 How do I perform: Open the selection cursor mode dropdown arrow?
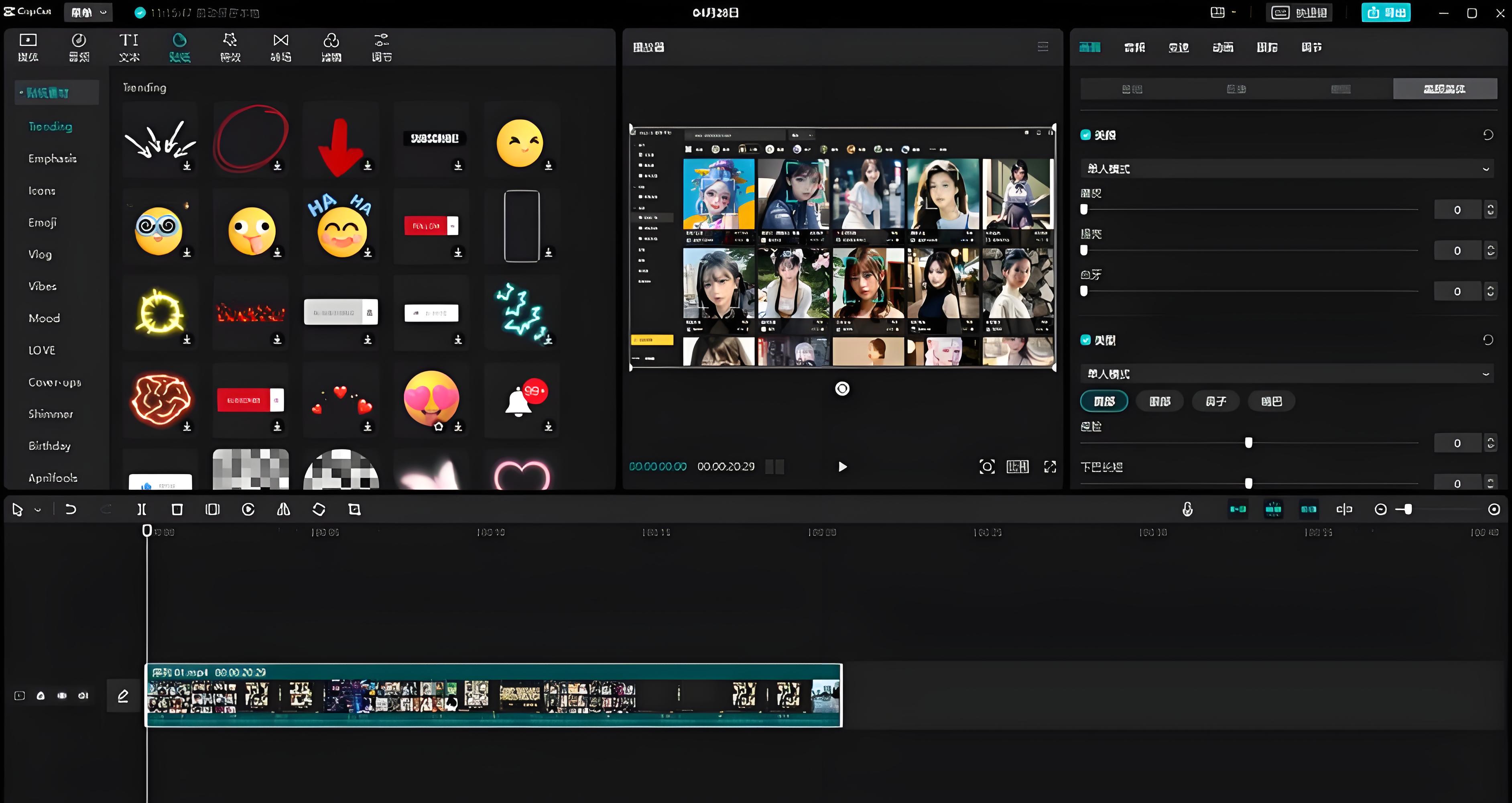click(x=38, y=510)
